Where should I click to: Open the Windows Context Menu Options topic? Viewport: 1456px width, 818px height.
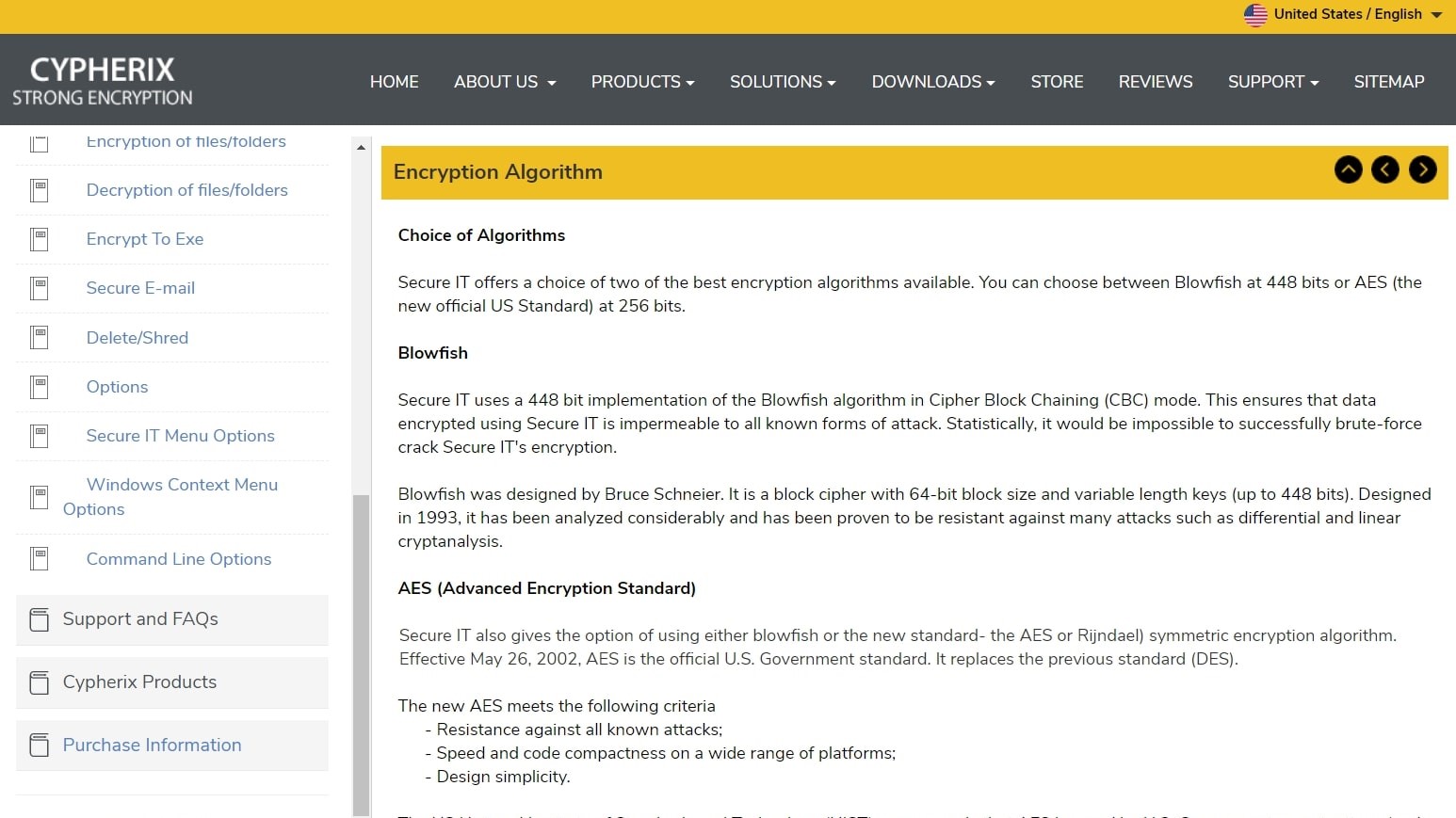(170, 497)
